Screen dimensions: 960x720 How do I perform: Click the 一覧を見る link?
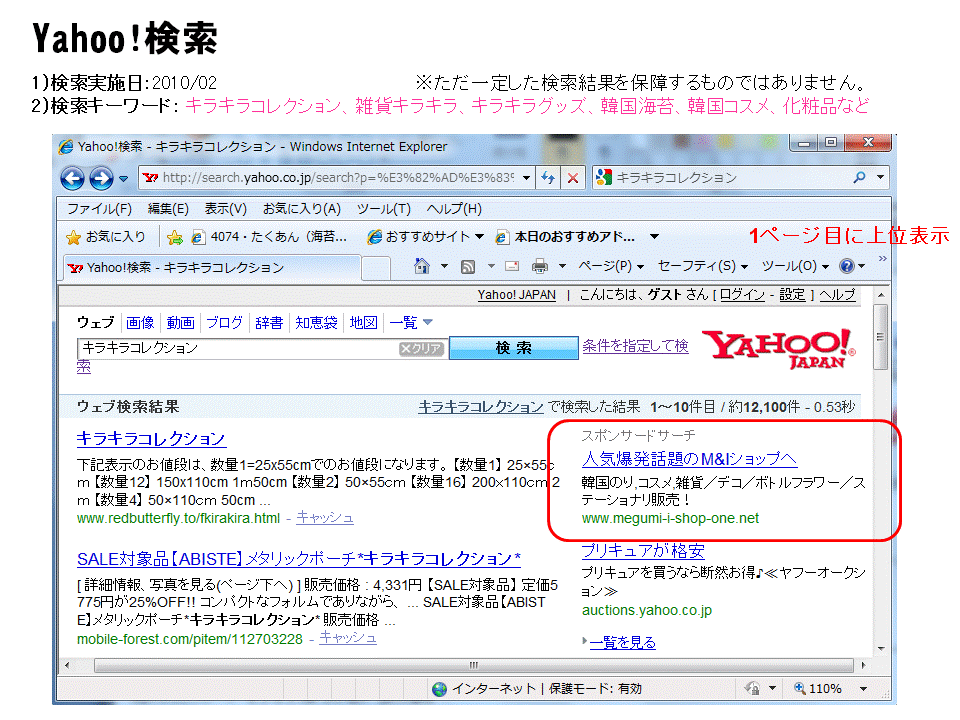coord(623,643)
